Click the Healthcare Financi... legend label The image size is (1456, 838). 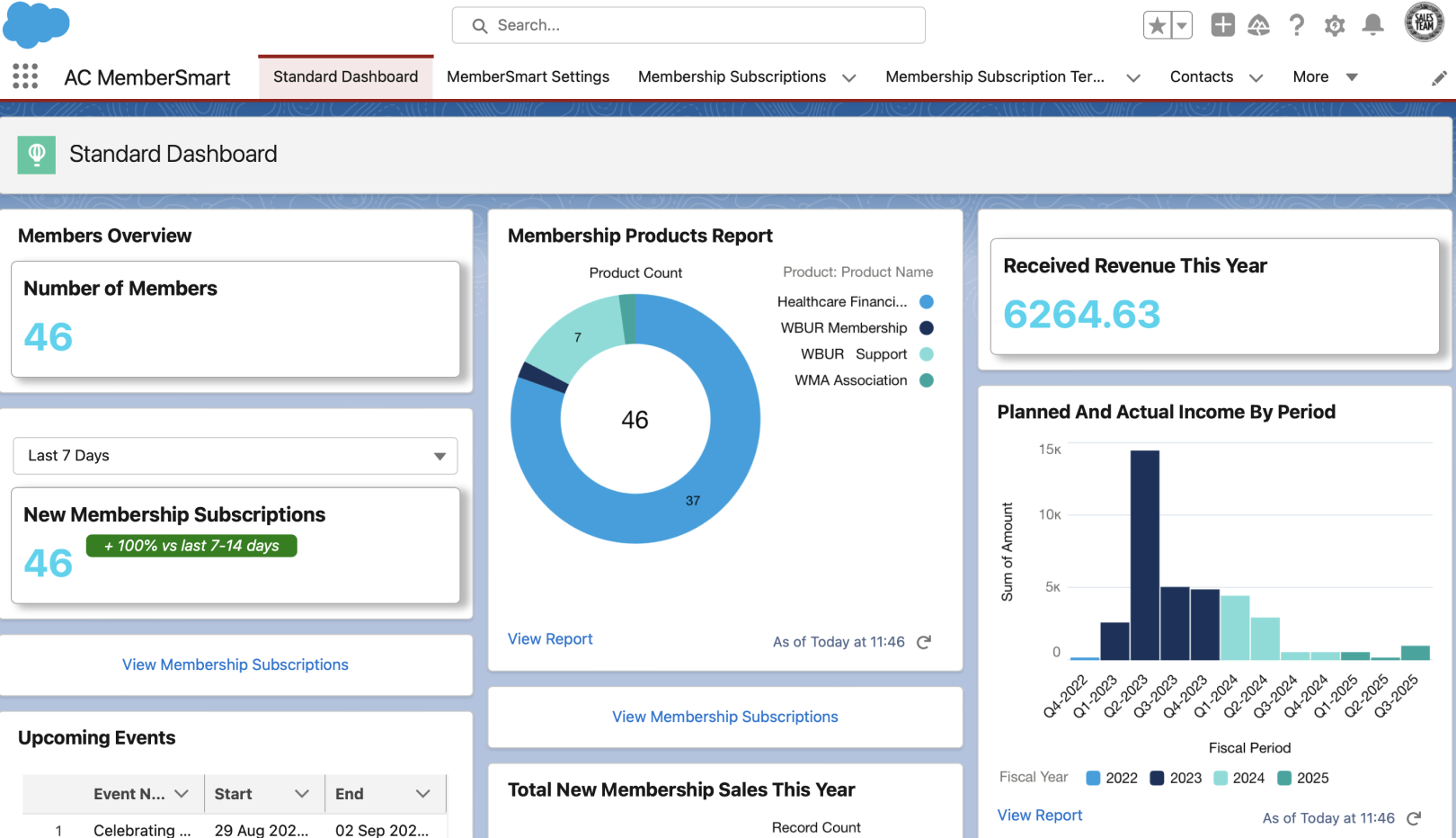(842, 302)
